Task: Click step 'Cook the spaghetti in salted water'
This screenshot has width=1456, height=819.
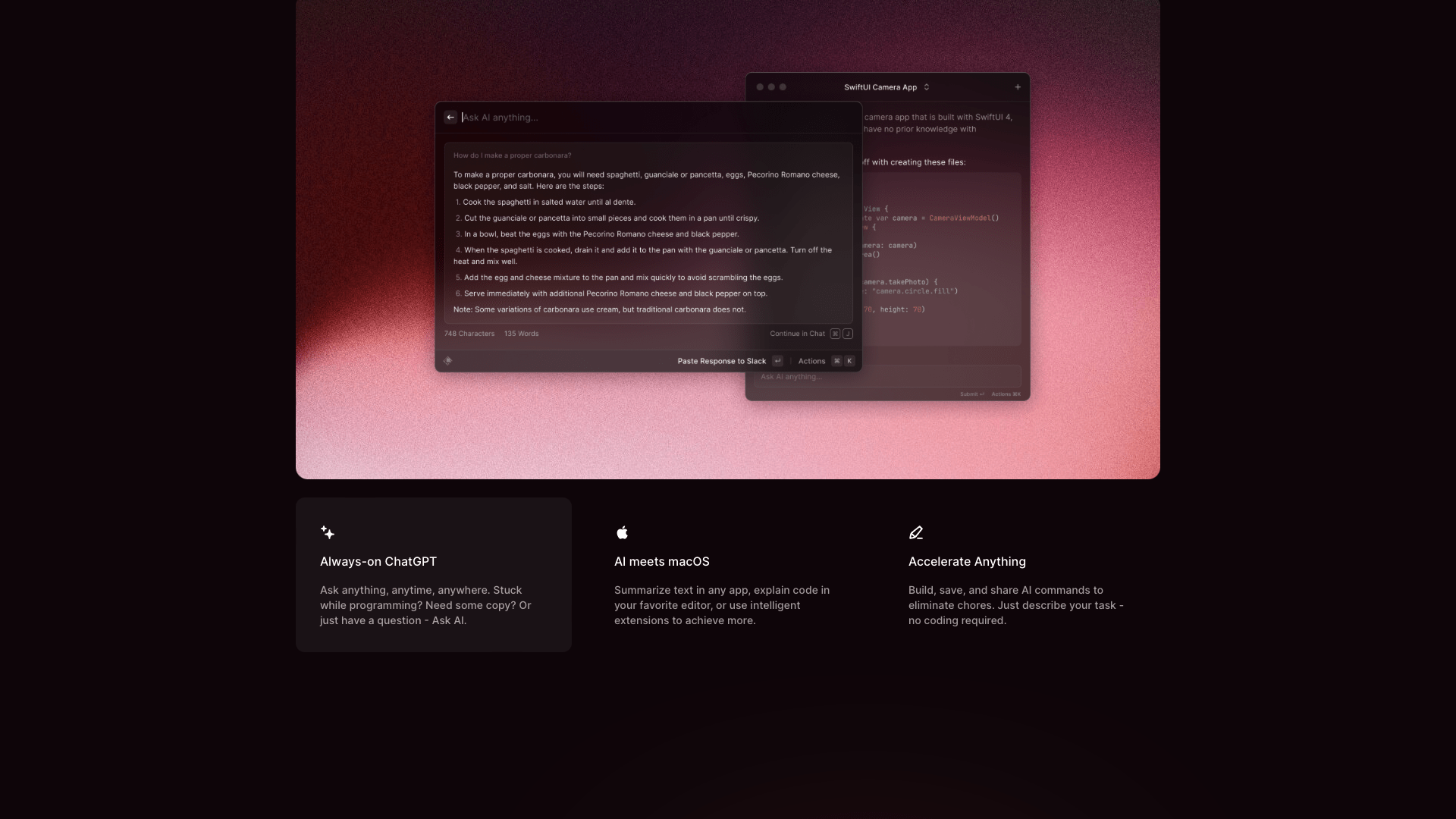Action: 549,202
